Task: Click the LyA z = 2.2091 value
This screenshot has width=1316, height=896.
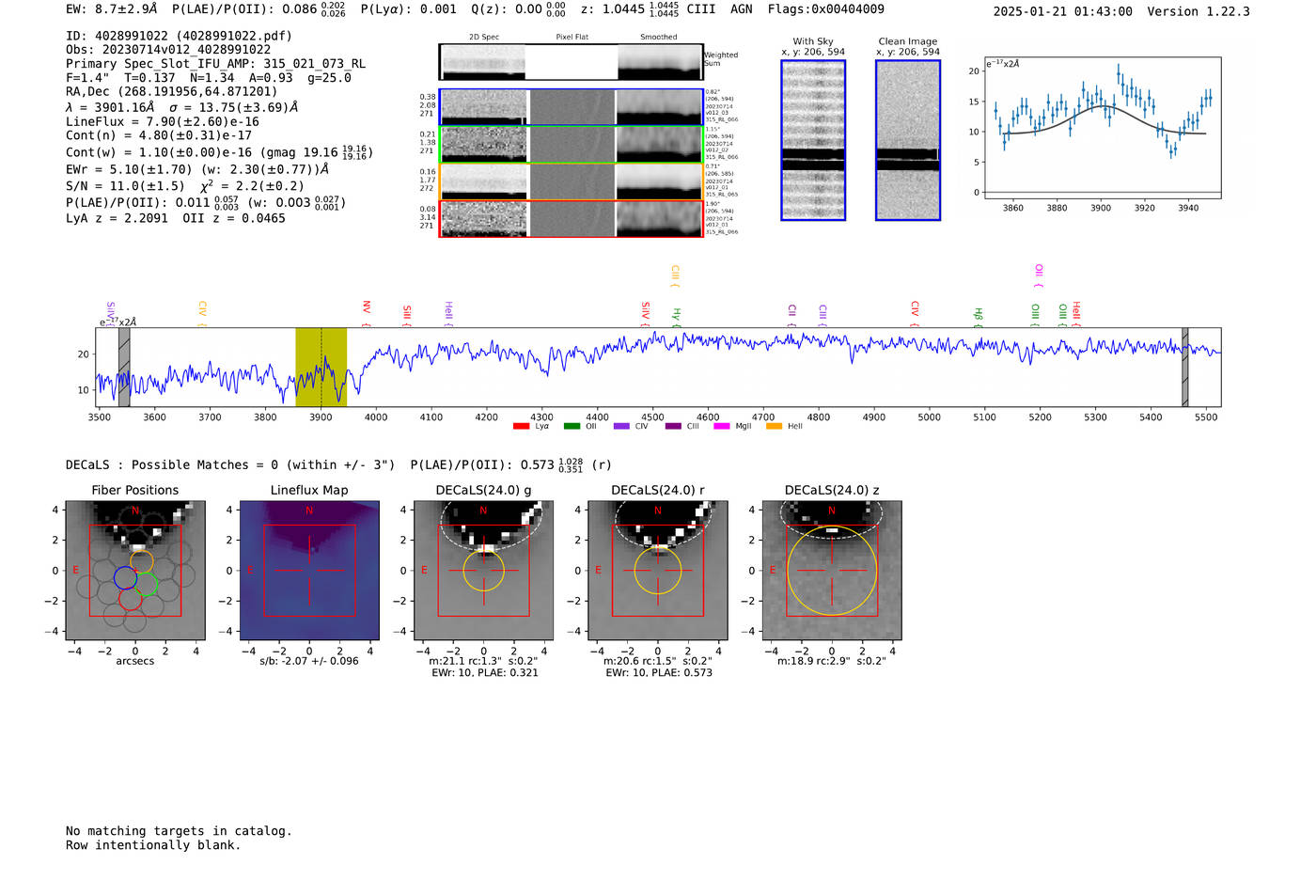Action: click(117, 218)
